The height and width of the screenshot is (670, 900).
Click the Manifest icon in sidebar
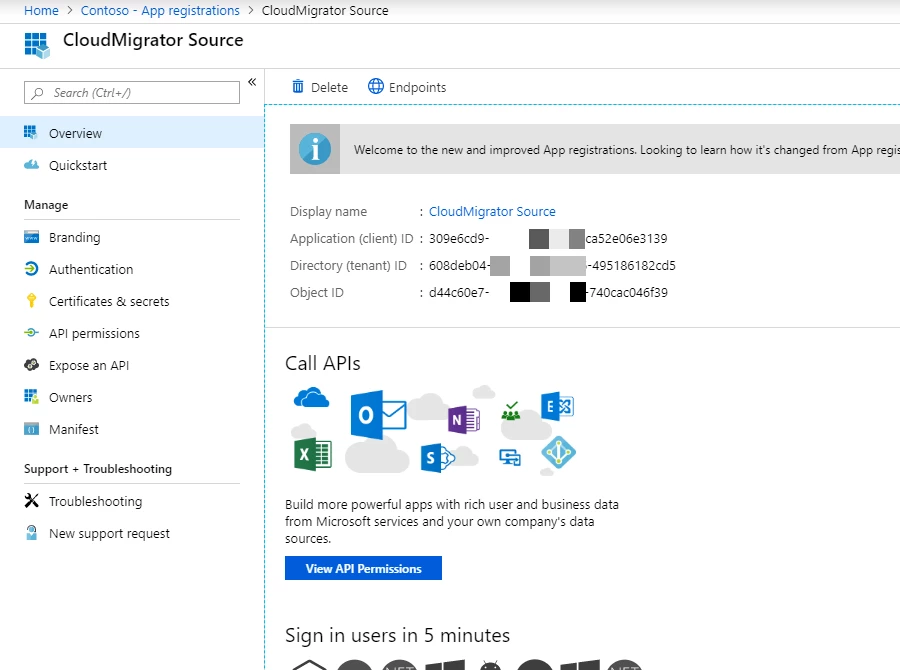pos(32,429)
